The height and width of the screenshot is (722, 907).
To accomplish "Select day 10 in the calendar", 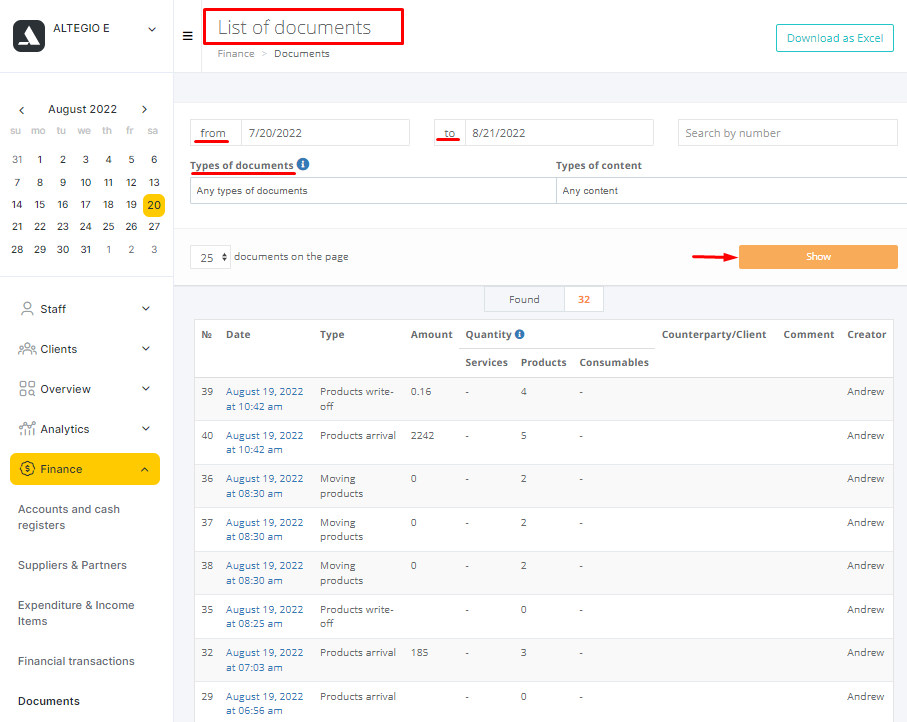I will [x=86, y=183].
